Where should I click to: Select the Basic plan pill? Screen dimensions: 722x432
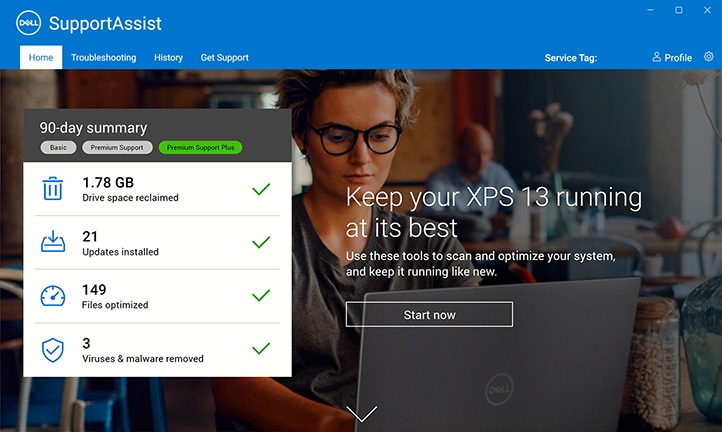pyautogui.click(x=58, y=147)
